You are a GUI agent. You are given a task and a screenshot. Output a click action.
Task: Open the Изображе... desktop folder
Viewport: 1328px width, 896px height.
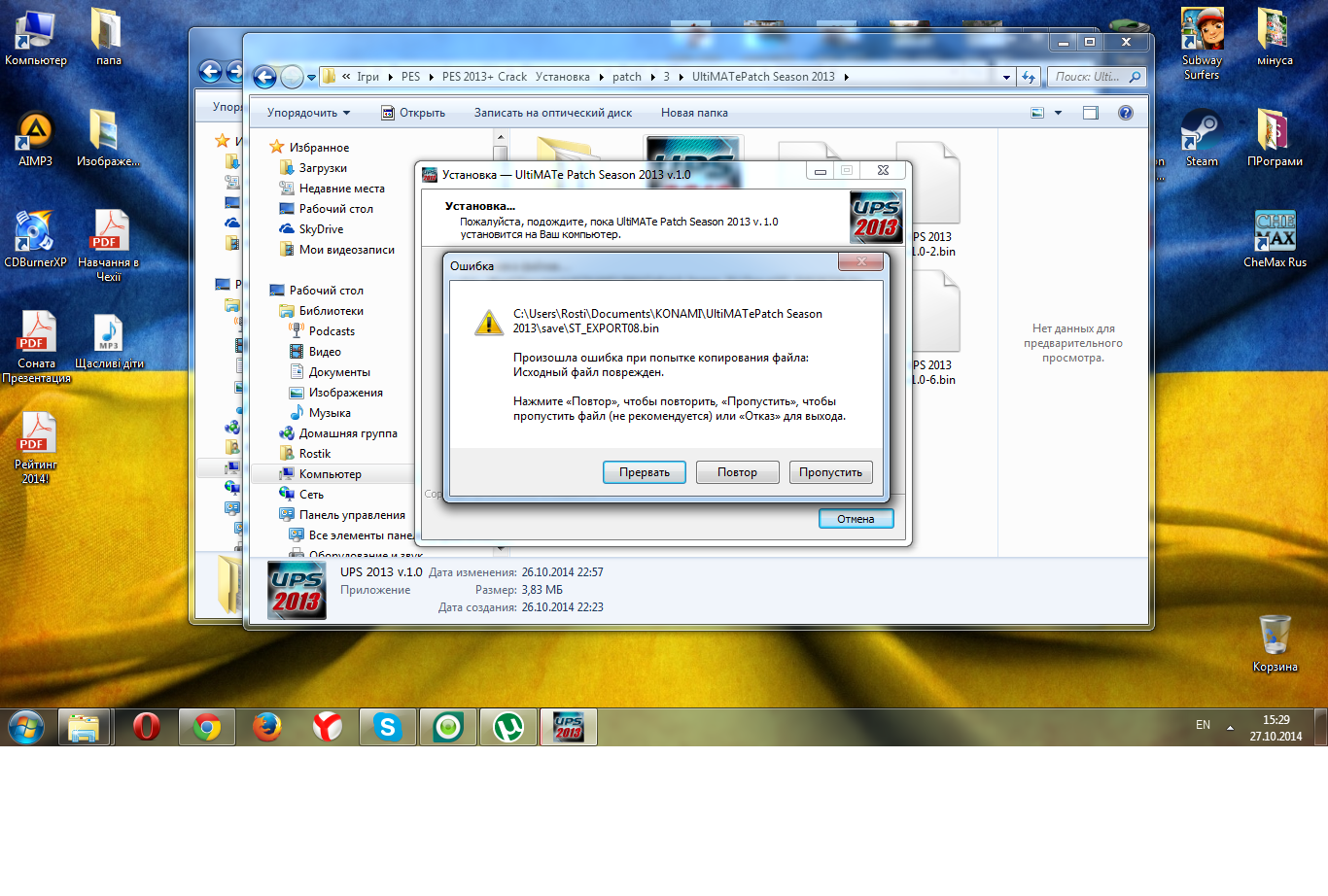coord(108,139)
